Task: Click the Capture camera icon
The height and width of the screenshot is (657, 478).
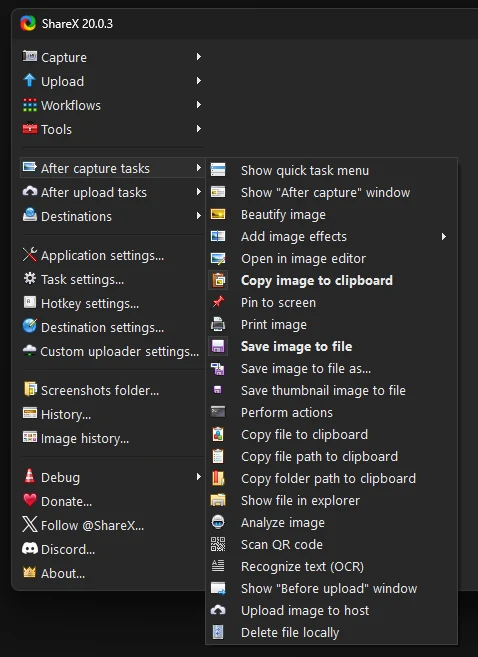Action: tap(29, 56)
